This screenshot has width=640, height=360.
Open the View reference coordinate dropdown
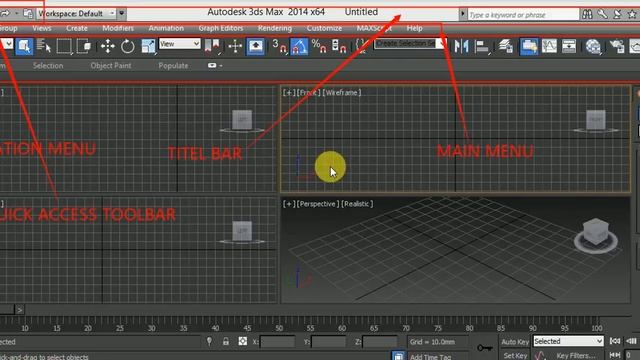click(x=180, y=44)
